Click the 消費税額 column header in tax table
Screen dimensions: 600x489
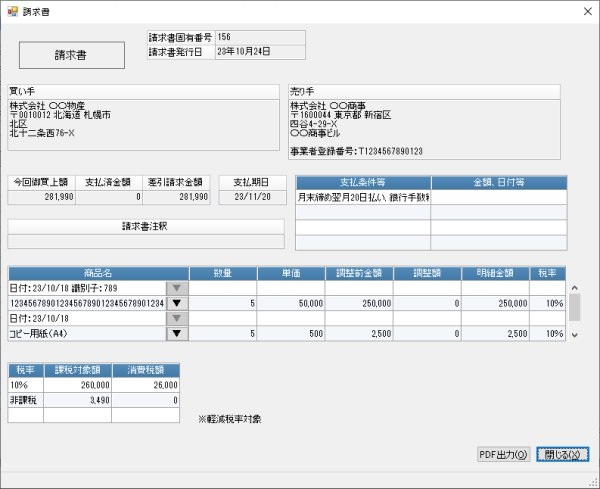click(145, 370)
